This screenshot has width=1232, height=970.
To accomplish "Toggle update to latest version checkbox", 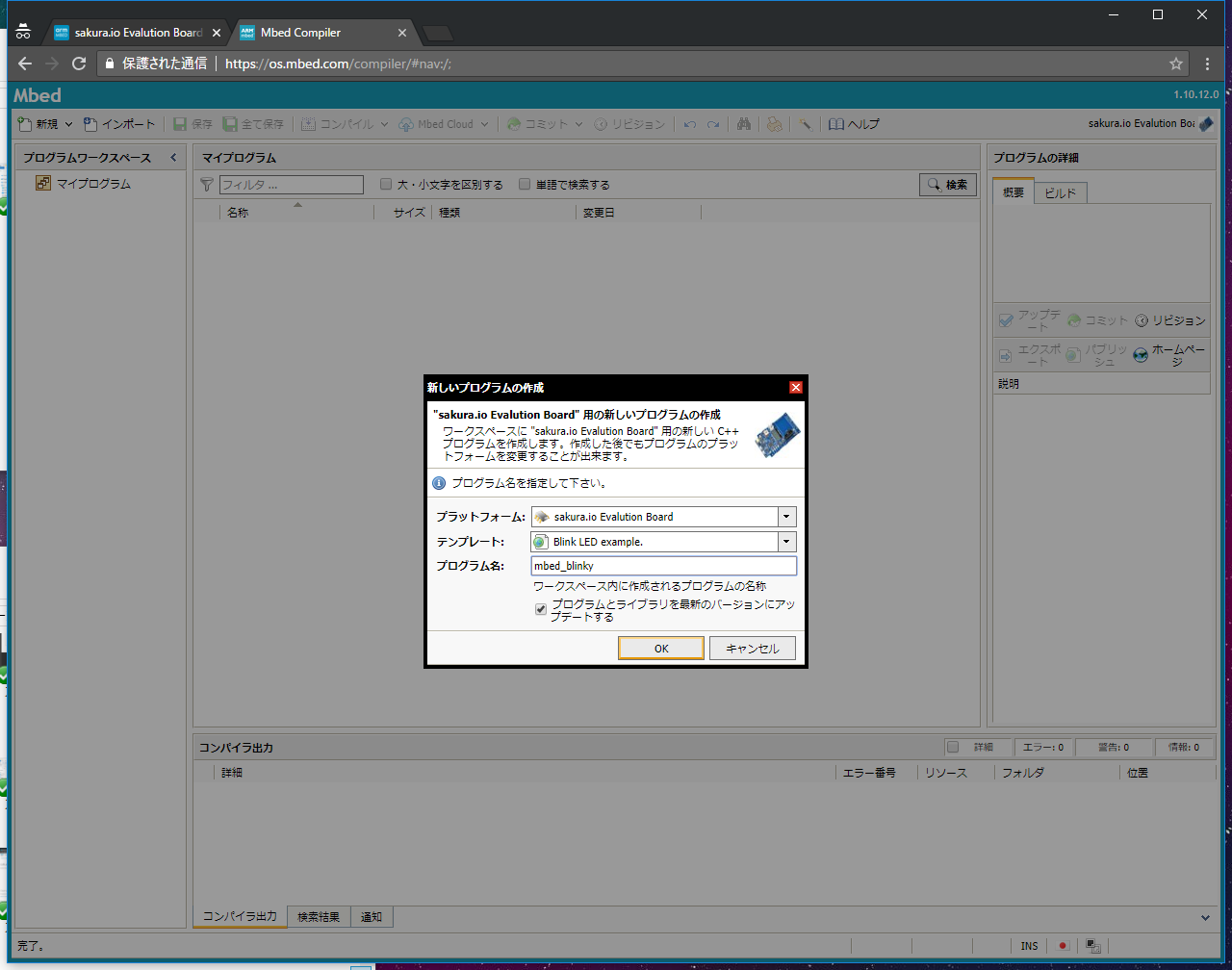I will click(x=541, y=609).
